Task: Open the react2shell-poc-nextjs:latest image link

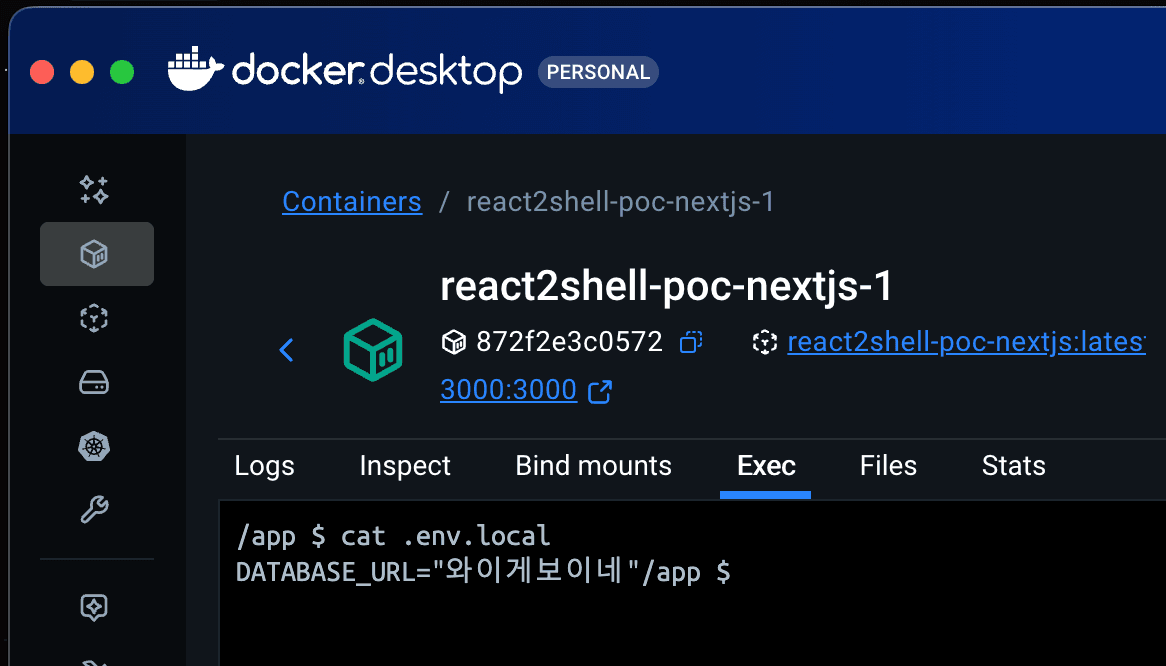Action: (965, 342)
